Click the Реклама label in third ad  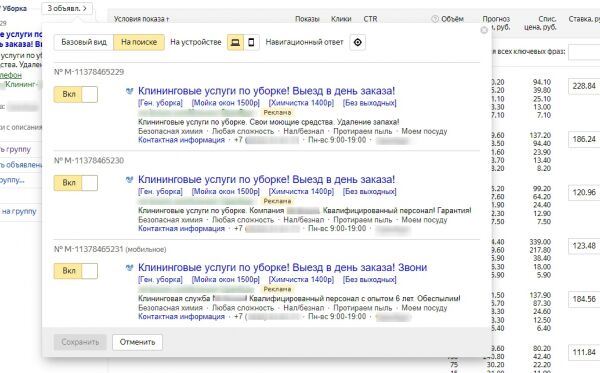[277, 289]
